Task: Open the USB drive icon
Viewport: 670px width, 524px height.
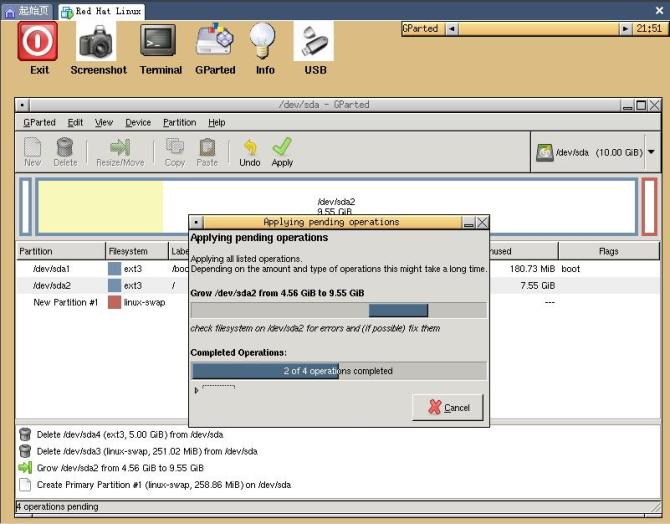Action: 314,41
